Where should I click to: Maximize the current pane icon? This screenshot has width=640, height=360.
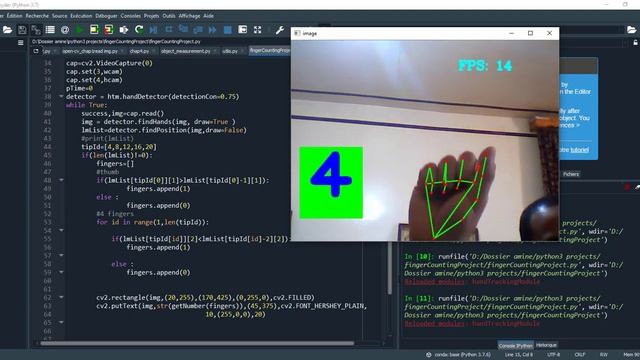pyautogui.click(x=242, y=29)
